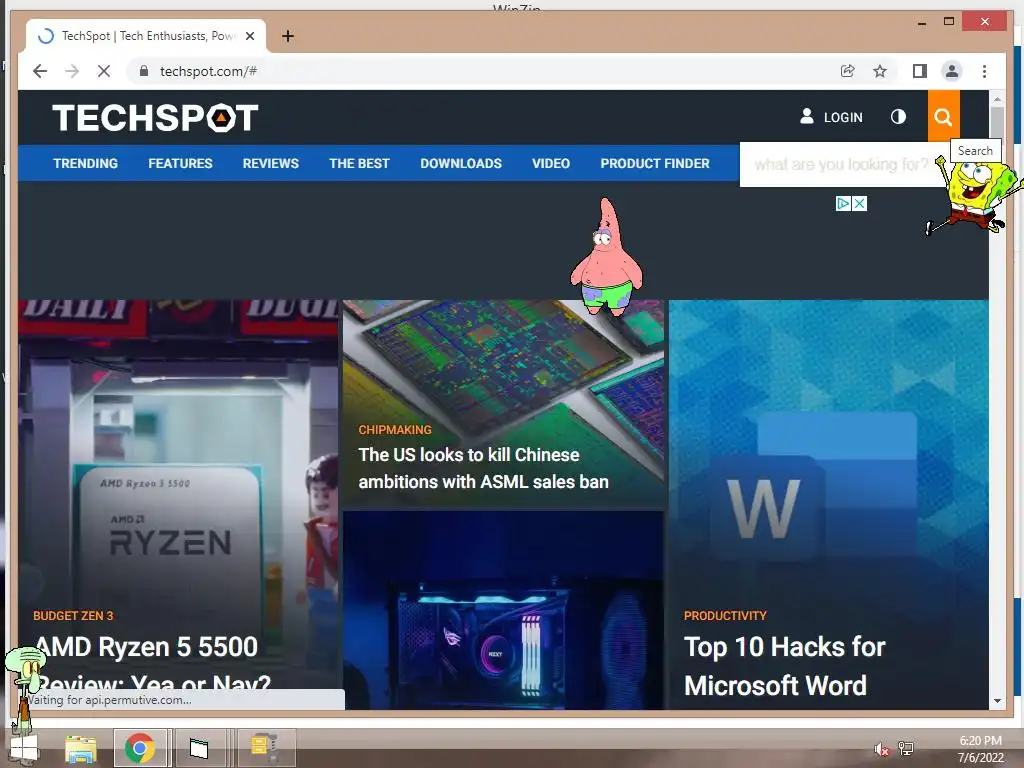Open the ASML sales ban article headline
The height and width of the screenshot is (768, 1024).
click(x=483, y=468)
